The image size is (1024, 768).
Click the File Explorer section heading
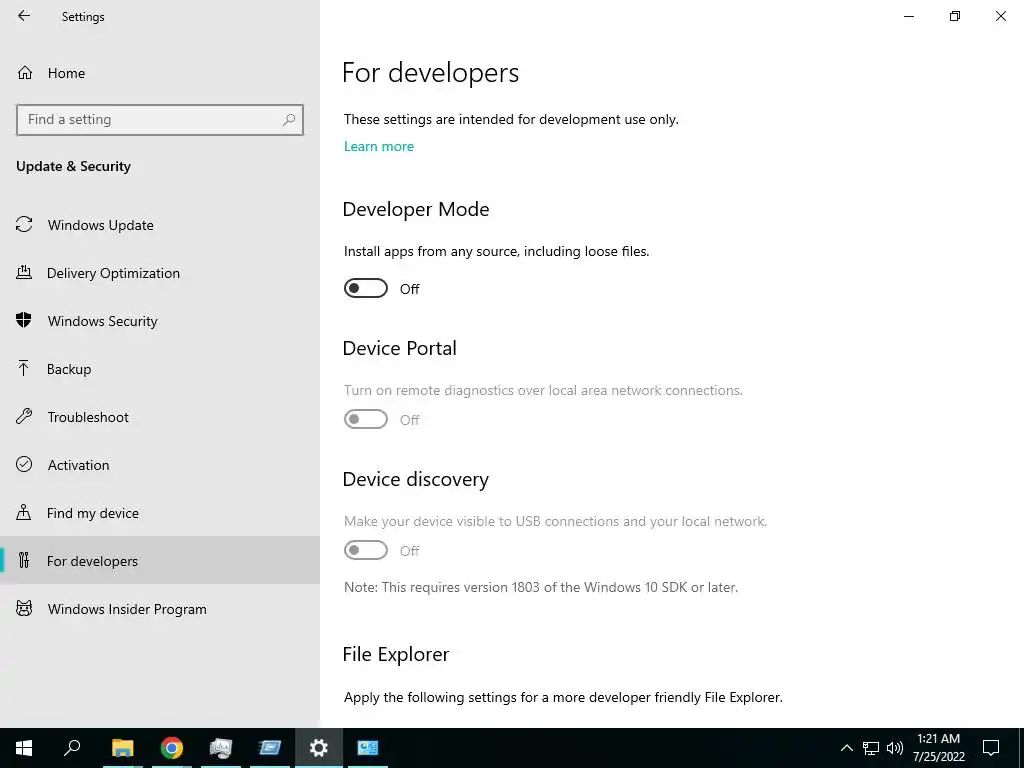tap(396, 654)
